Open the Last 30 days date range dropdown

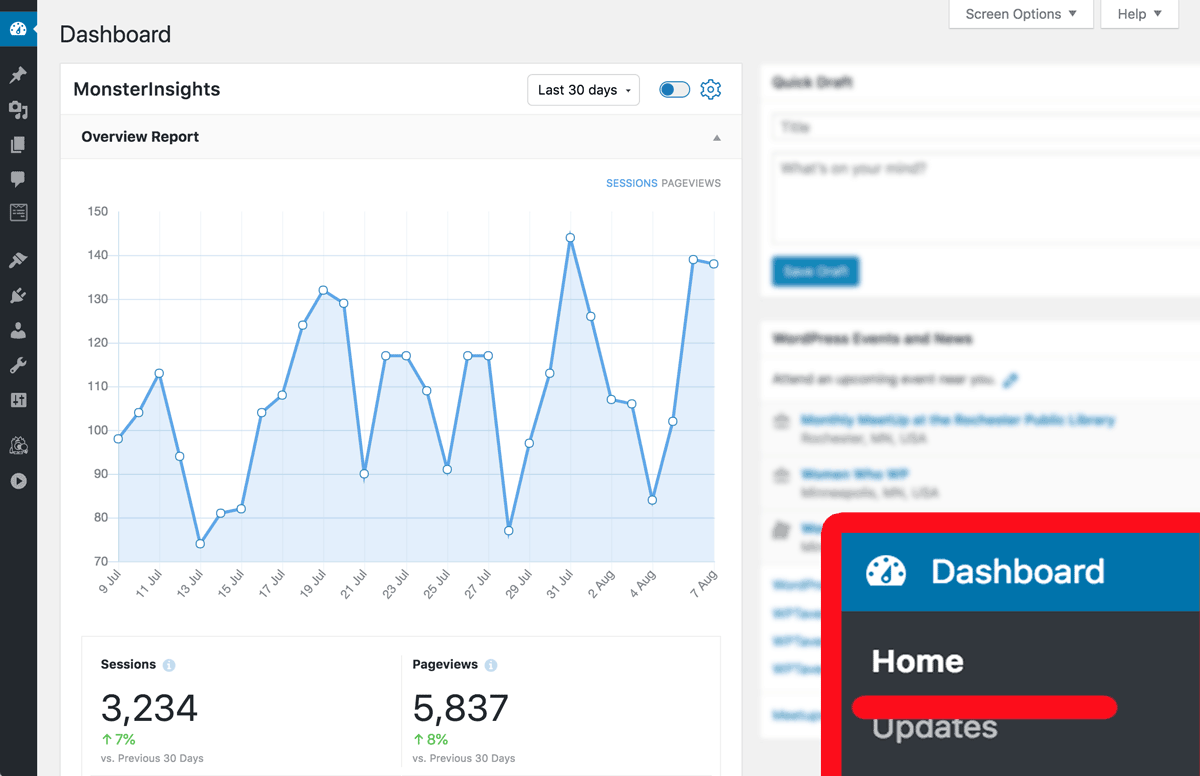tap(583, 90)
